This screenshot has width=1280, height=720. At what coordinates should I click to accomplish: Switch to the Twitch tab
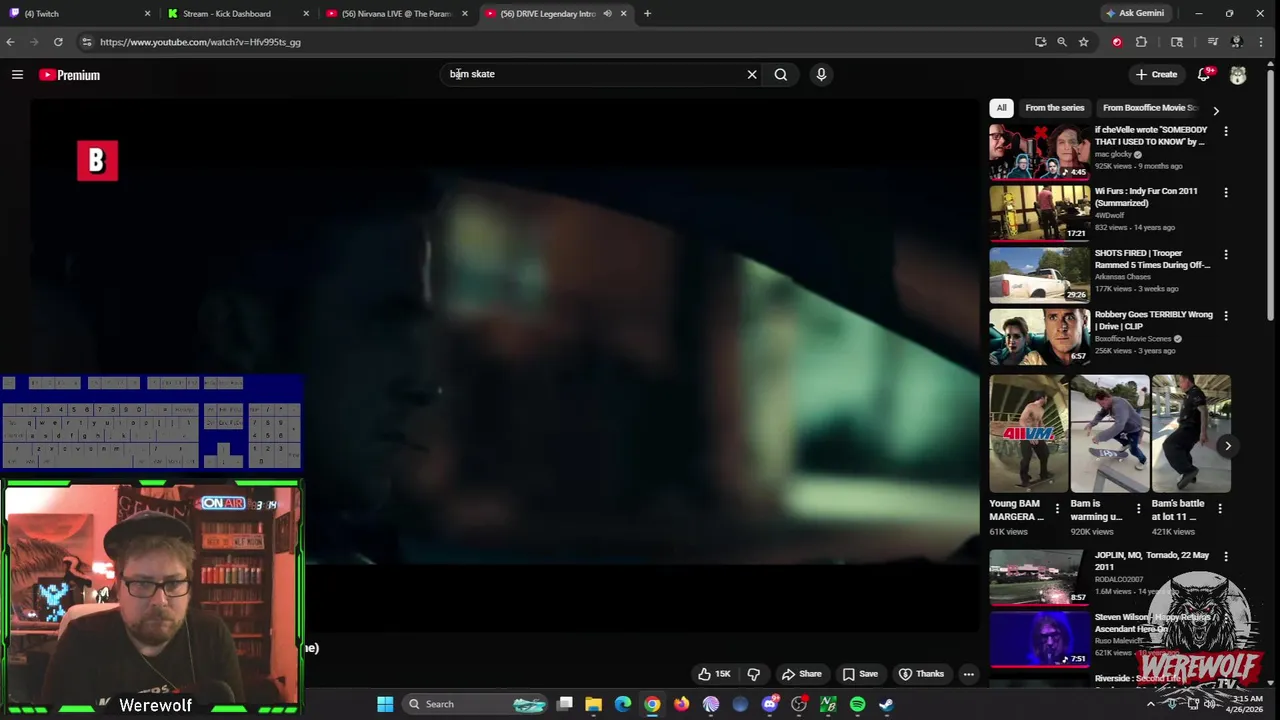pos(80,13)
